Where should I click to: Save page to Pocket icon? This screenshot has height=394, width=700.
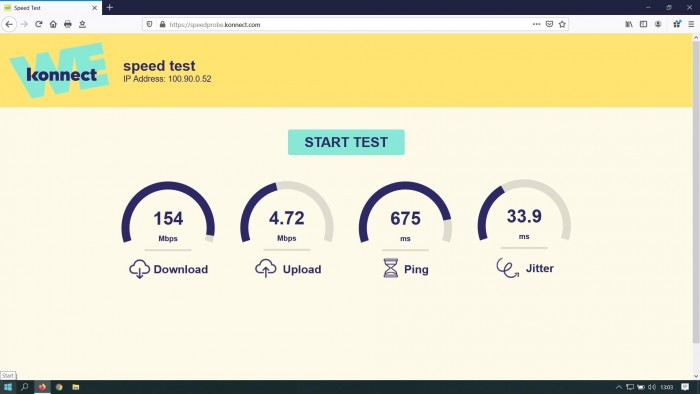click(x=550, y=25)
